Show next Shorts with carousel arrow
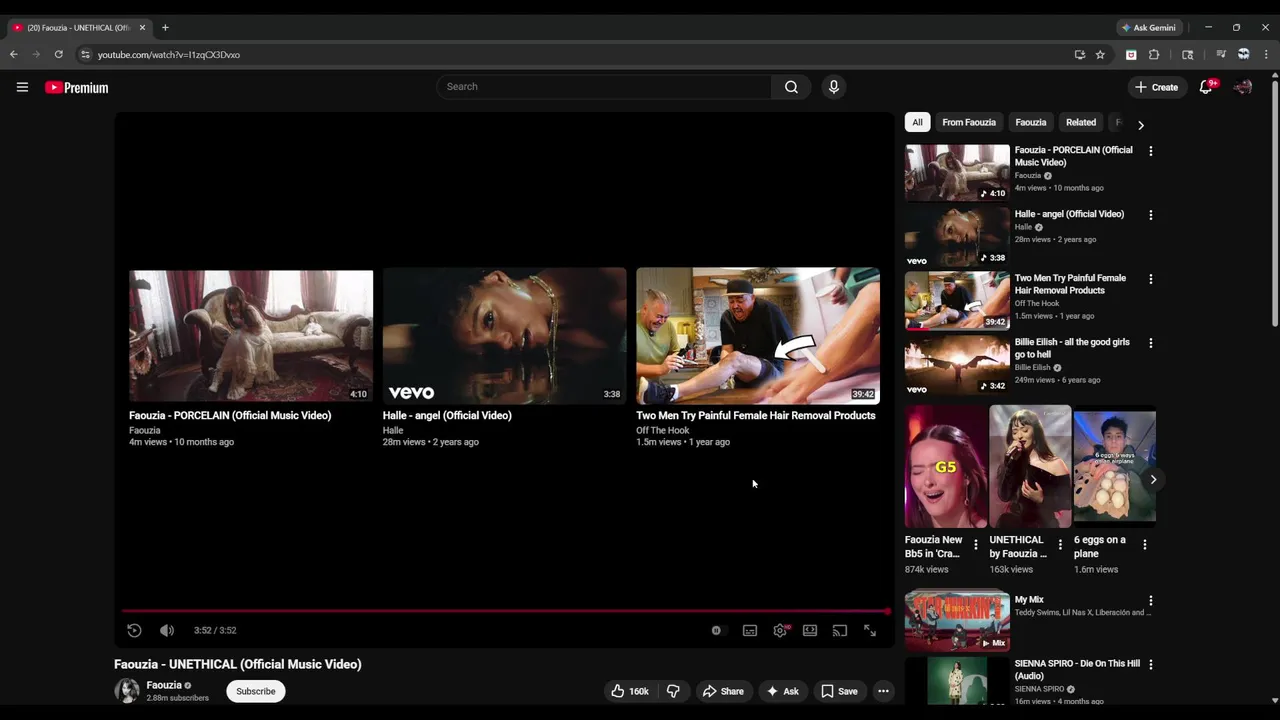1280x720 pixels. click(x=1153, y=479)
